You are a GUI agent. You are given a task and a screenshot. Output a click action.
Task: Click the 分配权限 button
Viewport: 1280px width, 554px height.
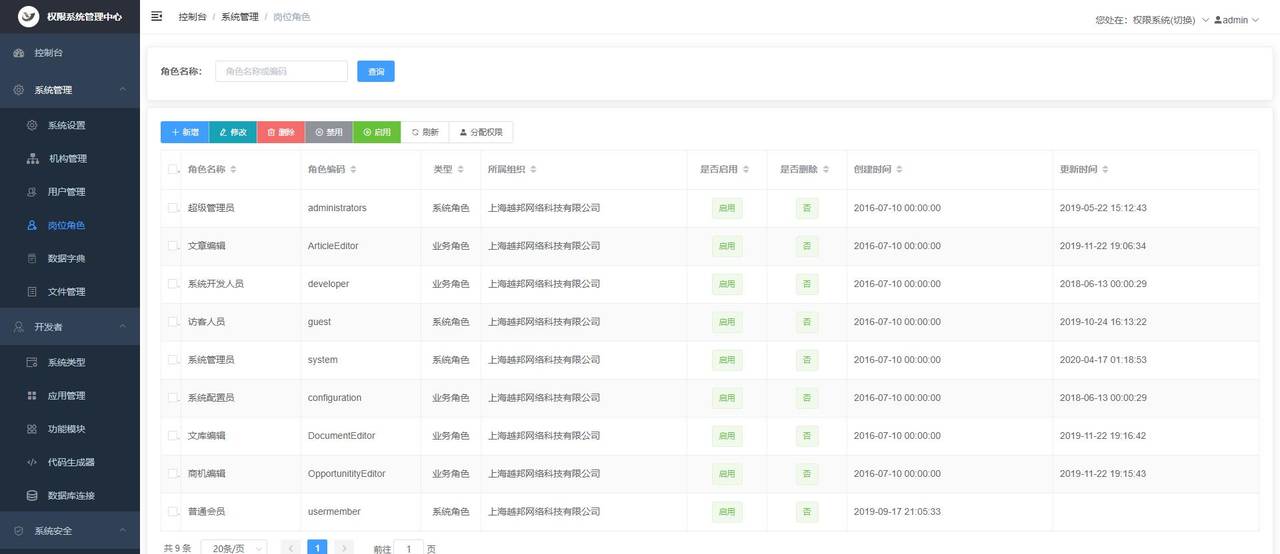click(481, 132)
